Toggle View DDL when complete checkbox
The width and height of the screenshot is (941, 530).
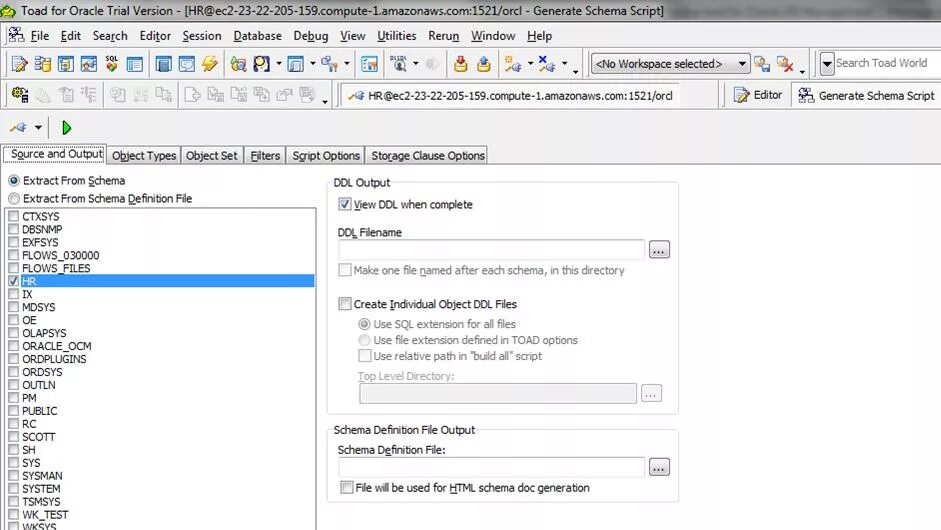pos(344,204)
